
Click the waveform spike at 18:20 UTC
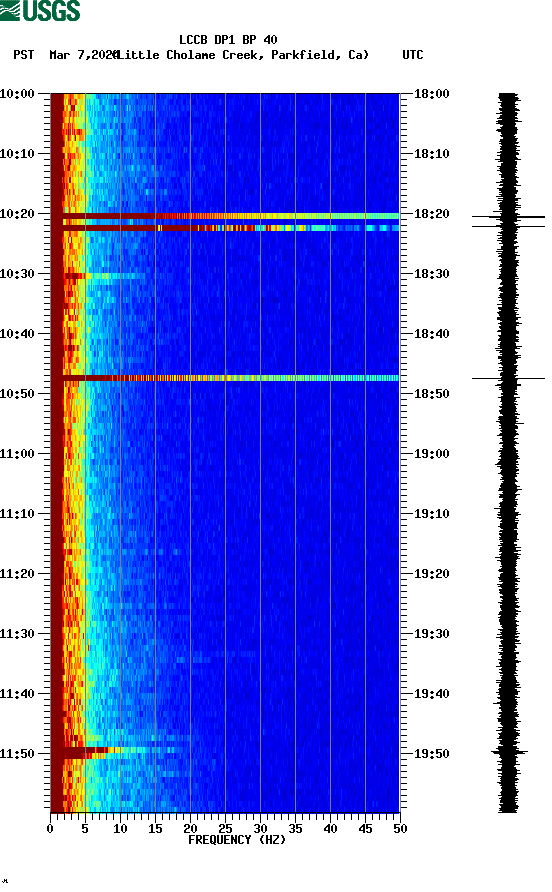(508, 217)
